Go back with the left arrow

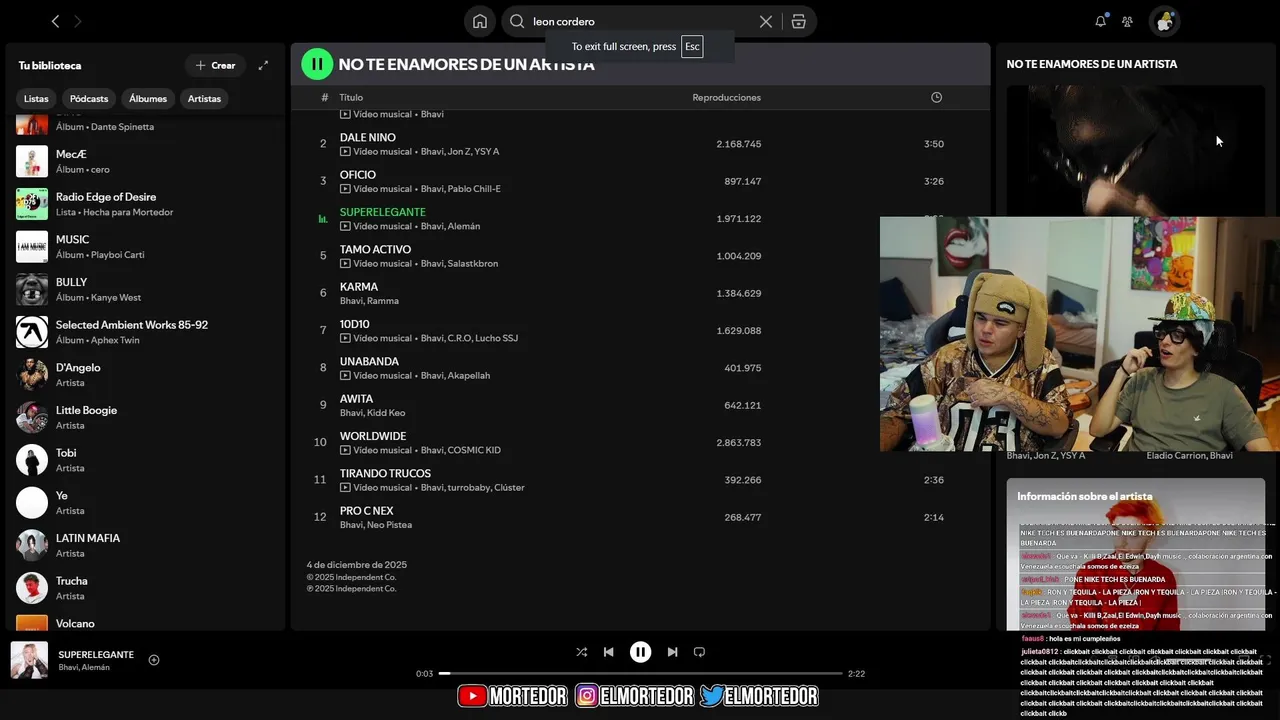[x=55, y=21]
